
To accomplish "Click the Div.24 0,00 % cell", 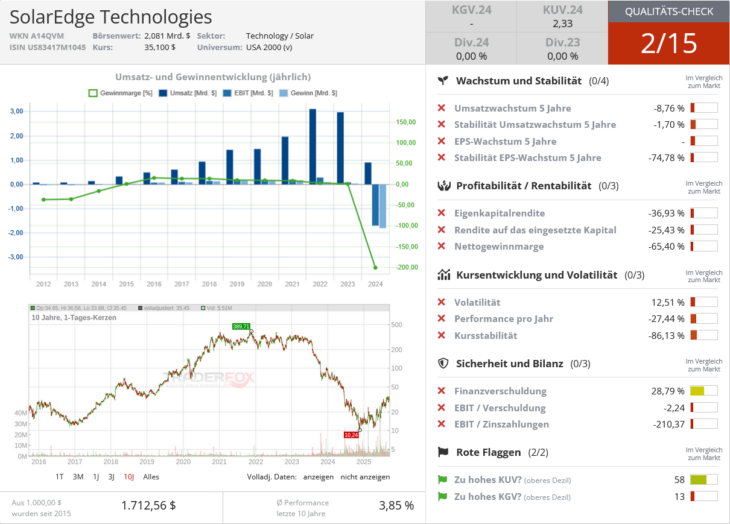I will pyautogui.click(x=471, y=49).
